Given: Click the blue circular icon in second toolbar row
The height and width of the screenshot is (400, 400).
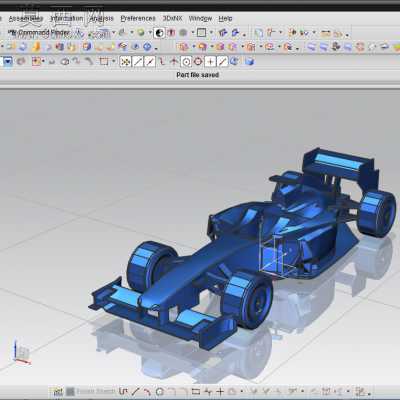Looking at the screenshot, I should pos(147,47).
